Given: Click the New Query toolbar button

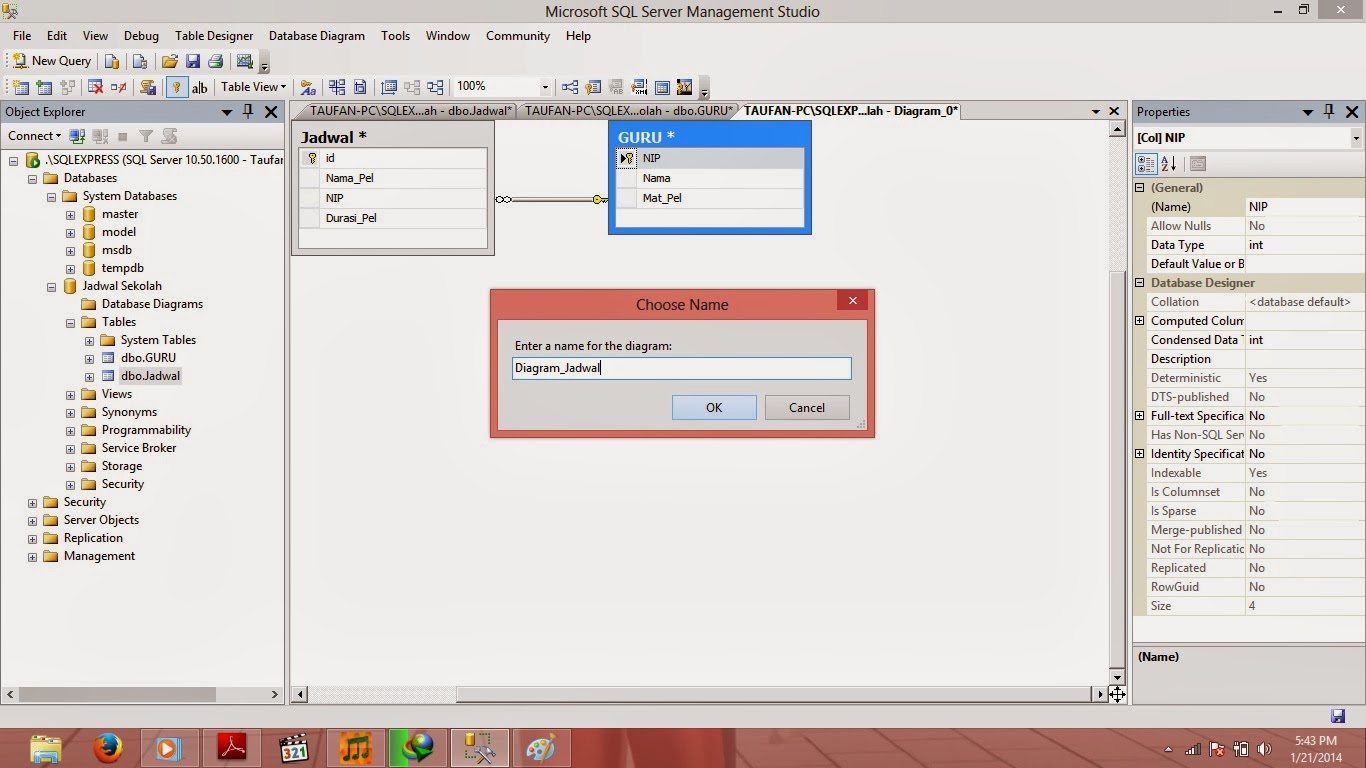Looking at the screenshot, I should (x=51, y=61).
